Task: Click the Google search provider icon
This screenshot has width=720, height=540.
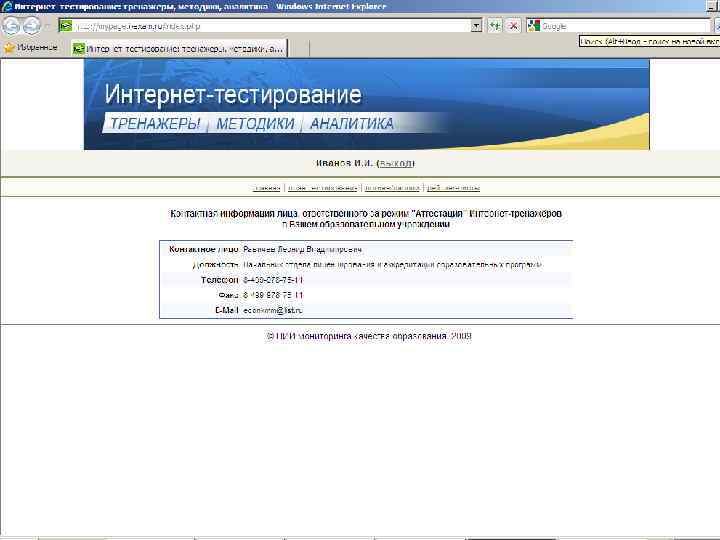Action: pyautogui.click(x=534, y=26)
